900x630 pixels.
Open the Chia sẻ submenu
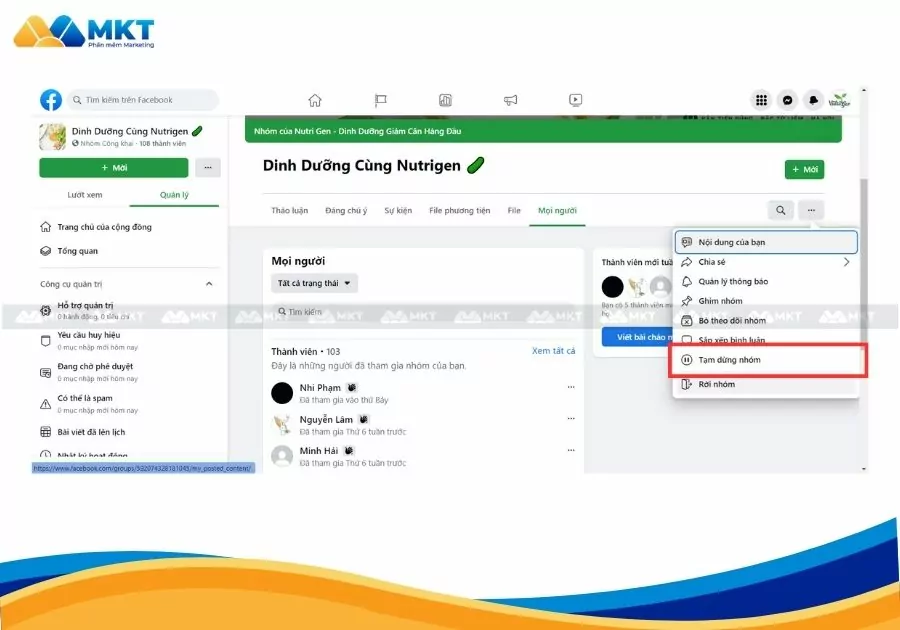point(766,262)
